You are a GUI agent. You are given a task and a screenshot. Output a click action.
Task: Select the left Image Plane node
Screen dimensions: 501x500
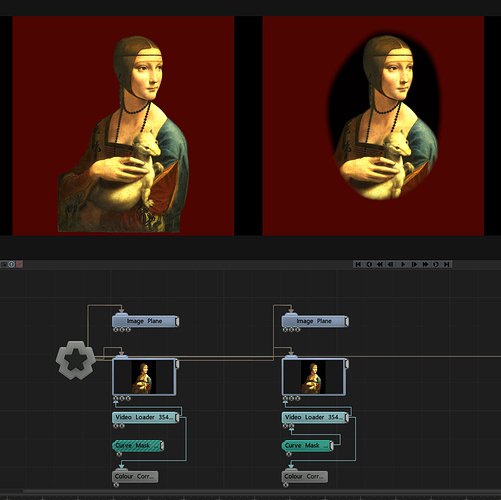tap(144, 321)
